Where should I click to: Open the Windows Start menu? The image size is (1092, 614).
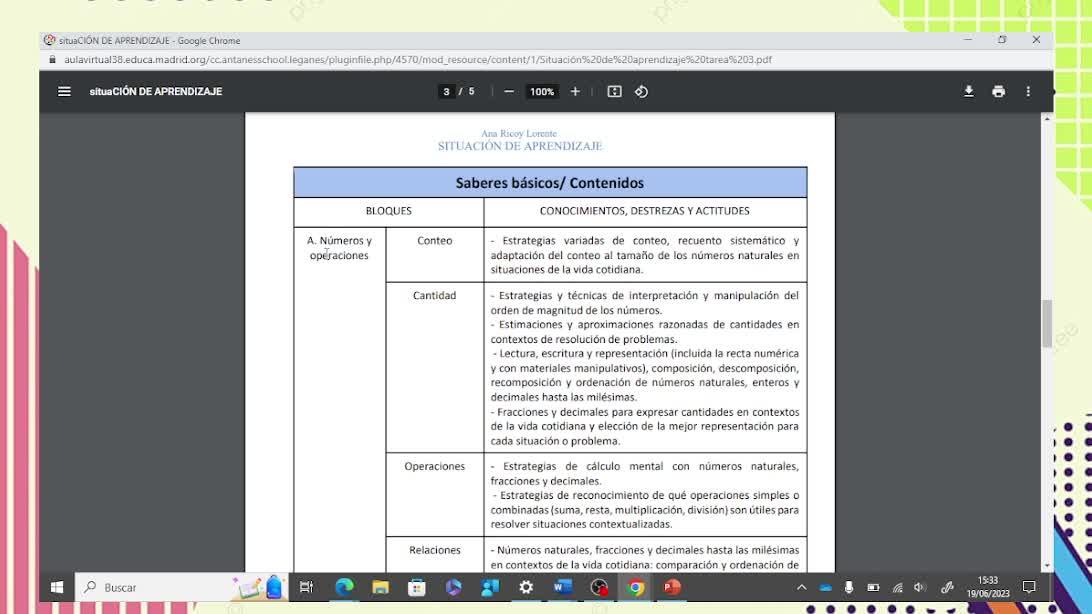tap(57, 588)
